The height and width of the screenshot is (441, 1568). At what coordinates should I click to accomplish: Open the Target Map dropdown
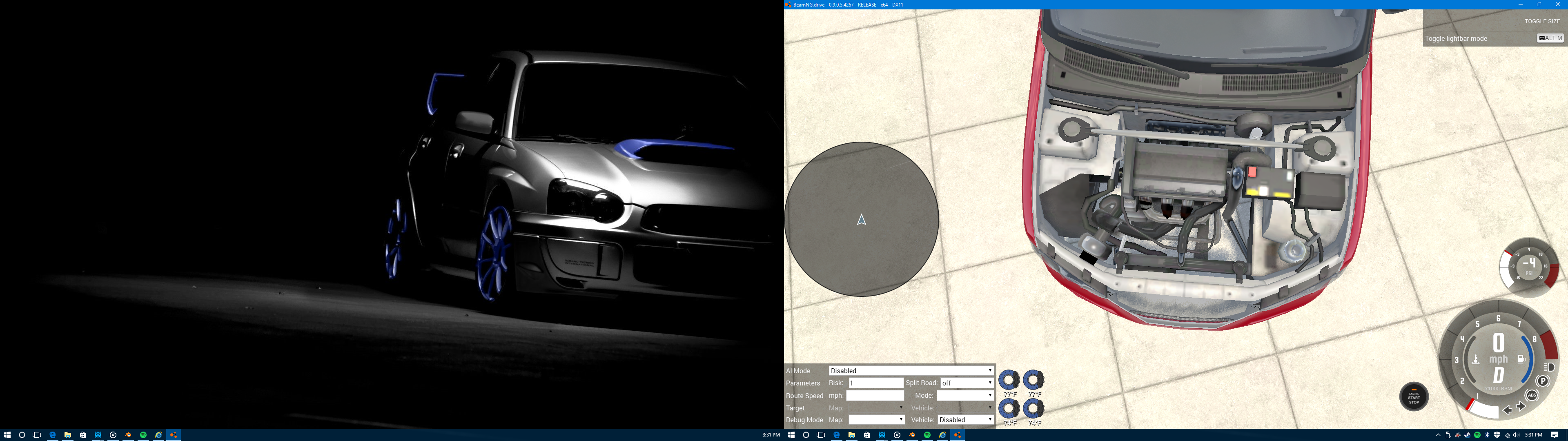click(x=877, y=408)
